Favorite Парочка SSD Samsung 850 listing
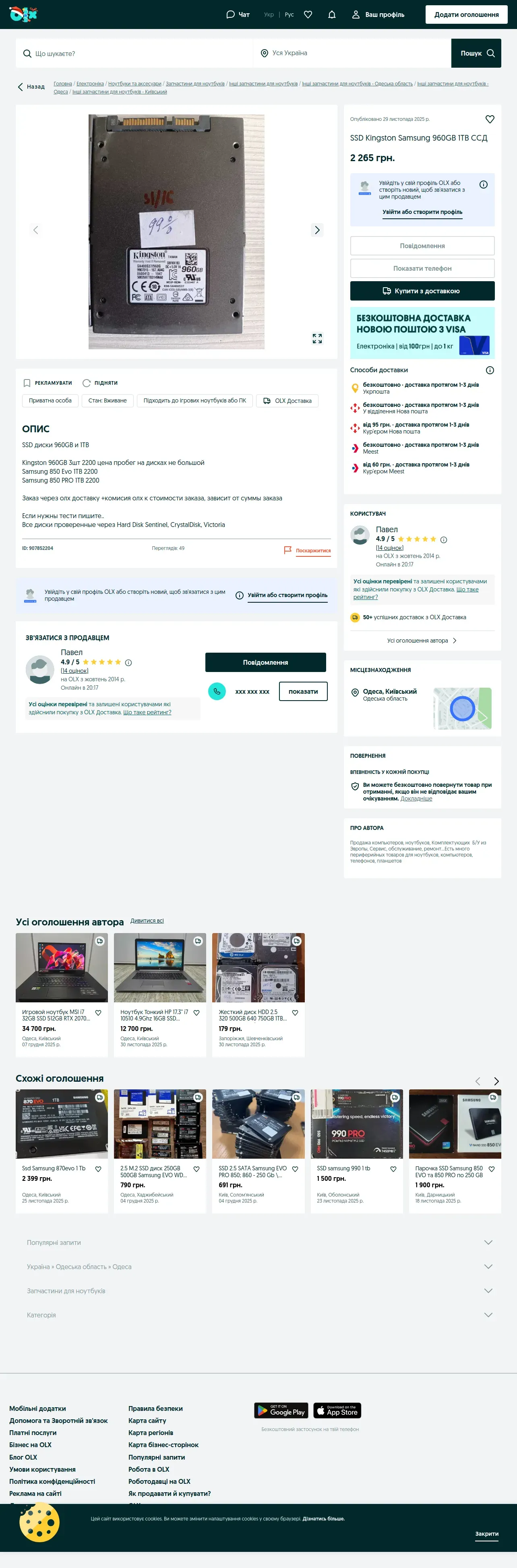 click(492, 1169)
